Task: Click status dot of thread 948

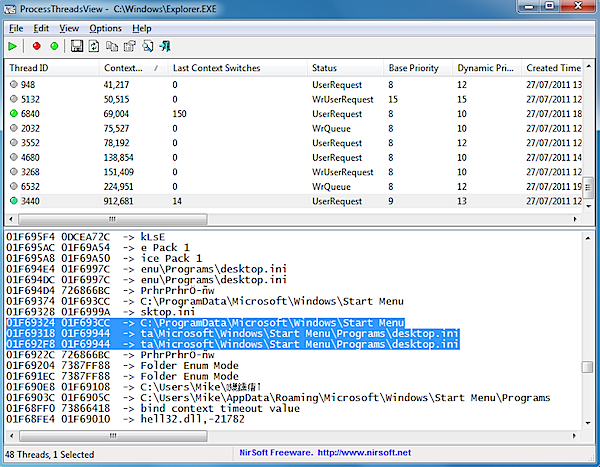Action: tap(14, 84)
